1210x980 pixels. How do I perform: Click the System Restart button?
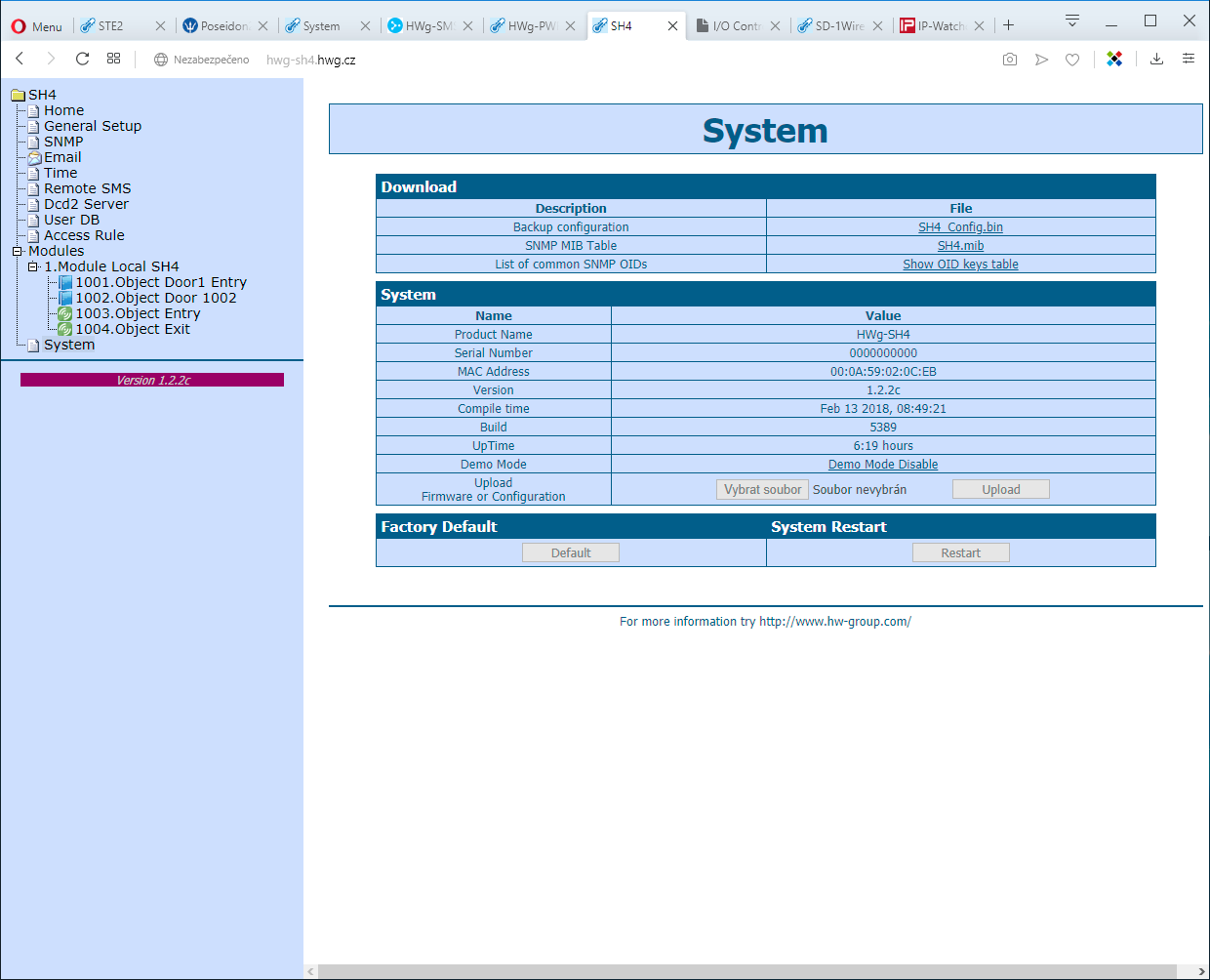coord(961,552)
